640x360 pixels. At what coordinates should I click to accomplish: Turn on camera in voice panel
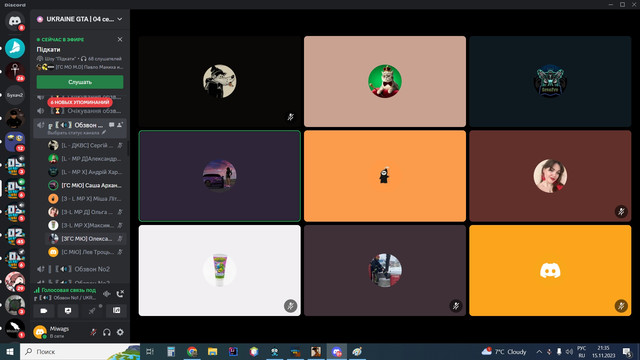[x=44, y=311]
